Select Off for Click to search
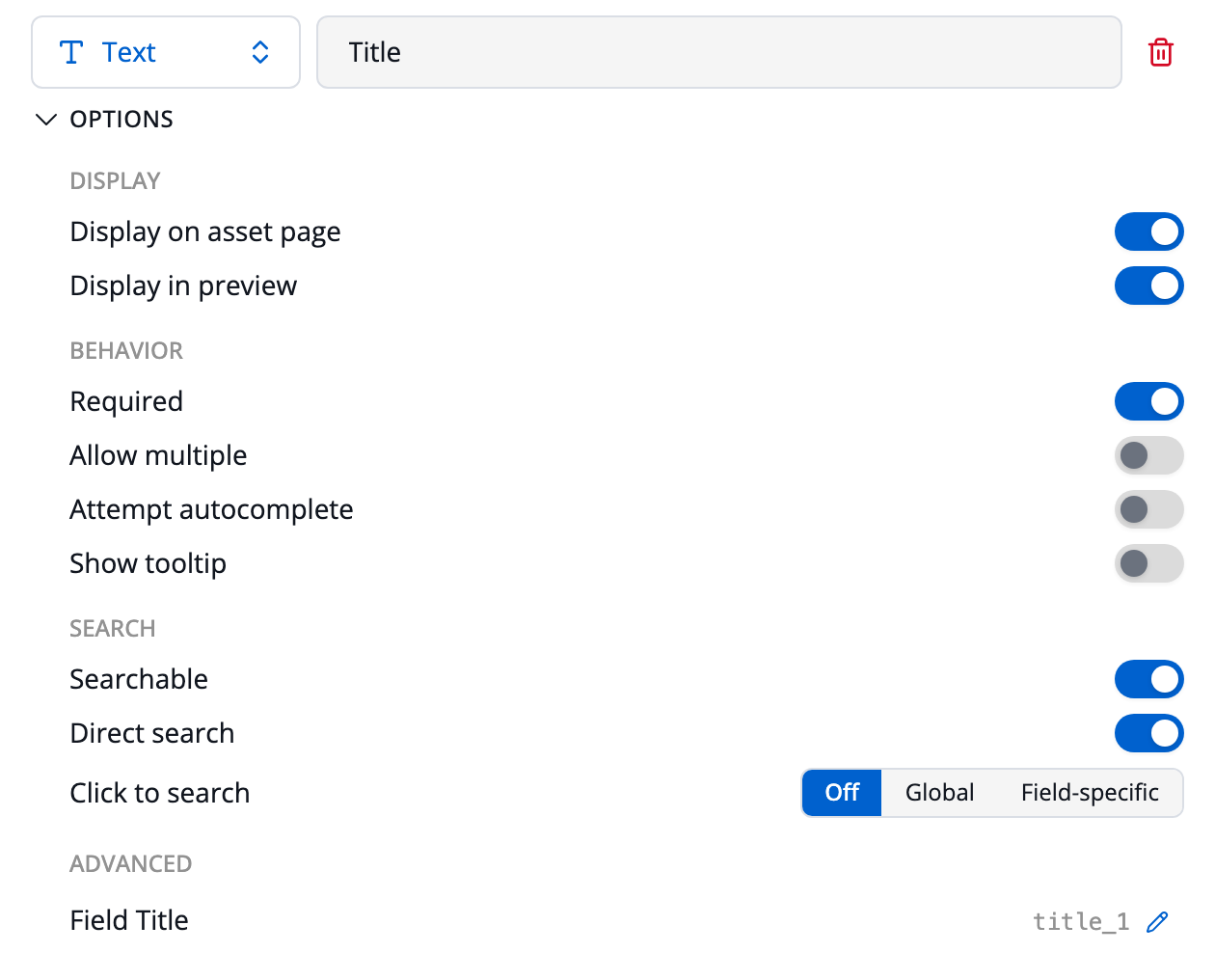 842,793
